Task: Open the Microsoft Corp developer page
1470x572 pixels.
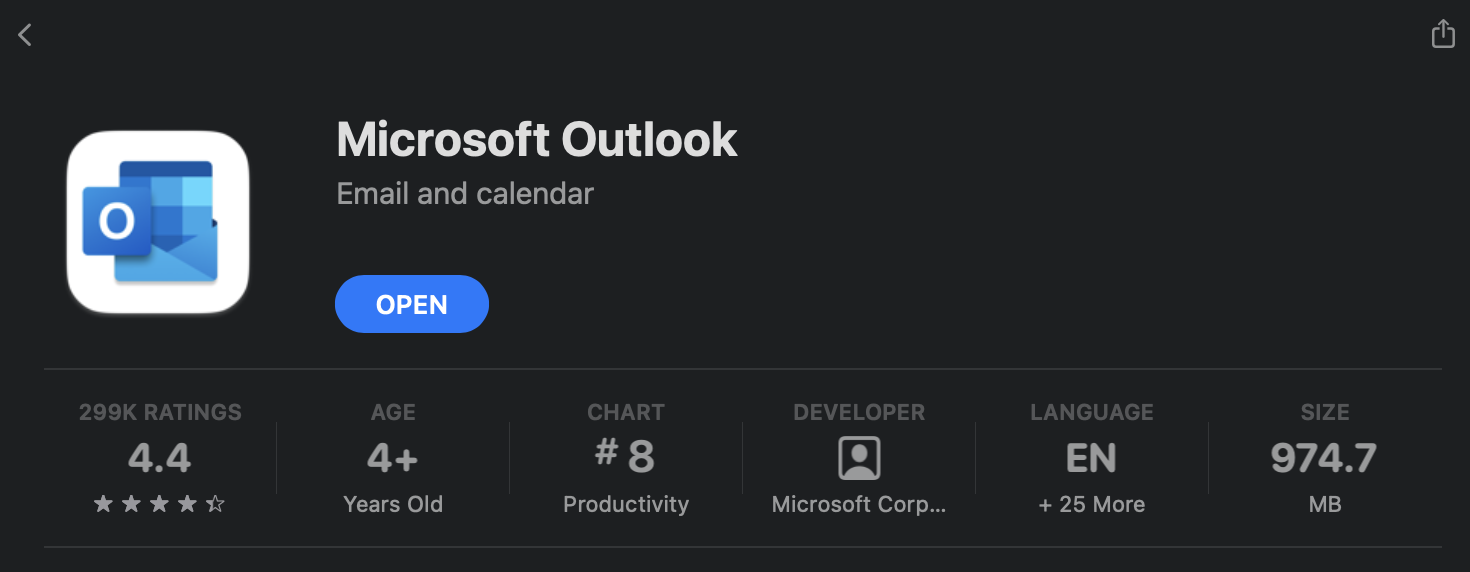Action: 859,504
